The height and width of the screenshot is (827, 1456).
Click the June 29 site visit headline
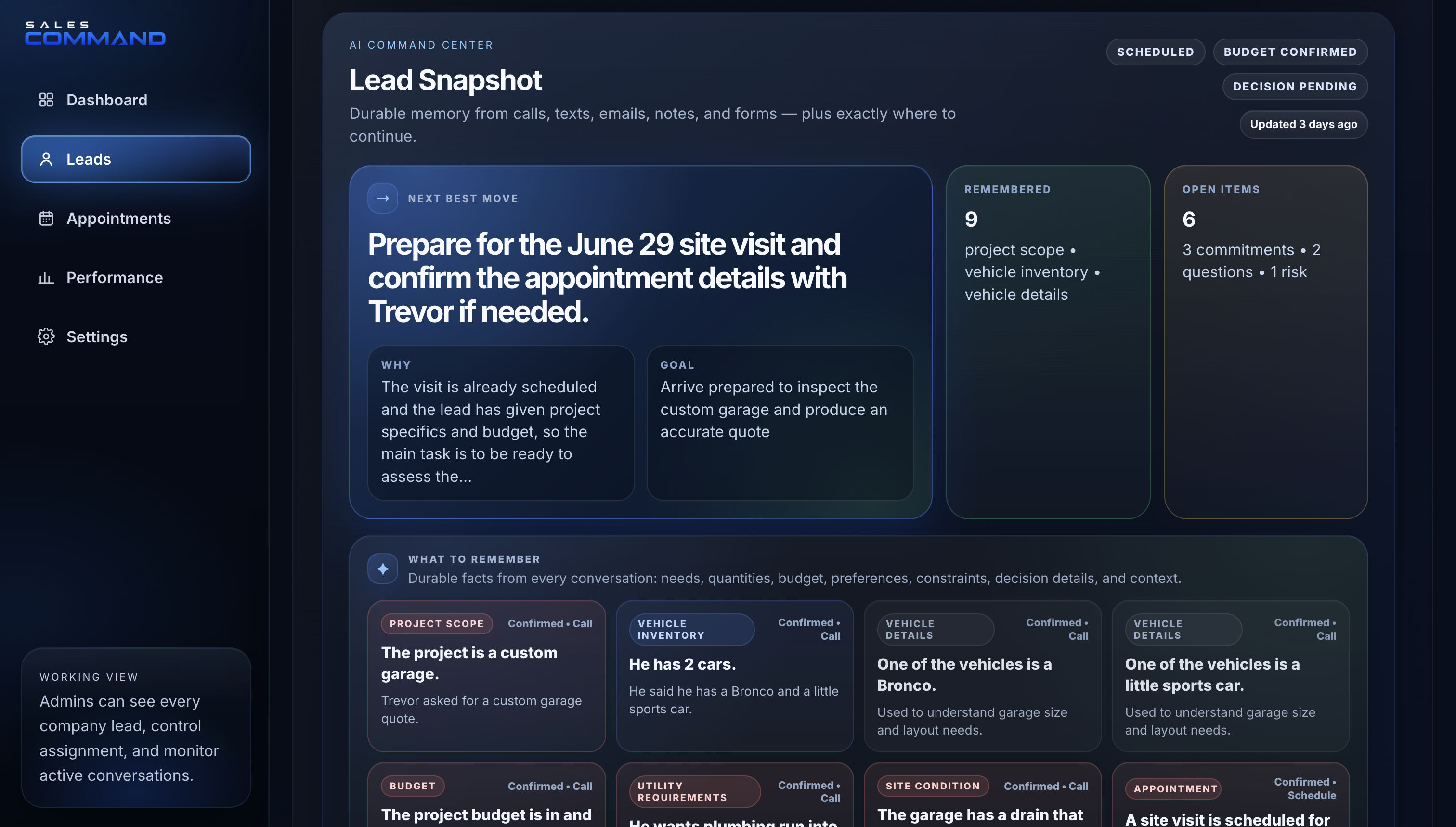(607, 277)
